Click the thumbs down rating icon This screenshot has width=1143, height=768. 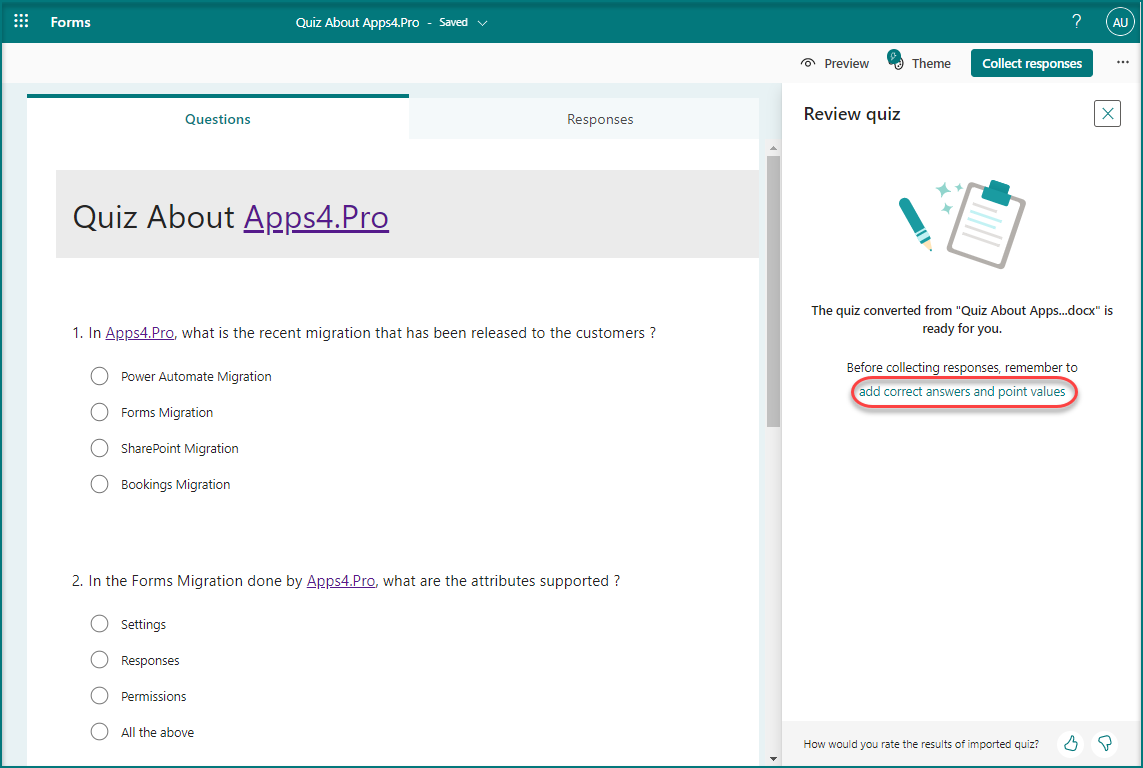tap(1105, 743)
